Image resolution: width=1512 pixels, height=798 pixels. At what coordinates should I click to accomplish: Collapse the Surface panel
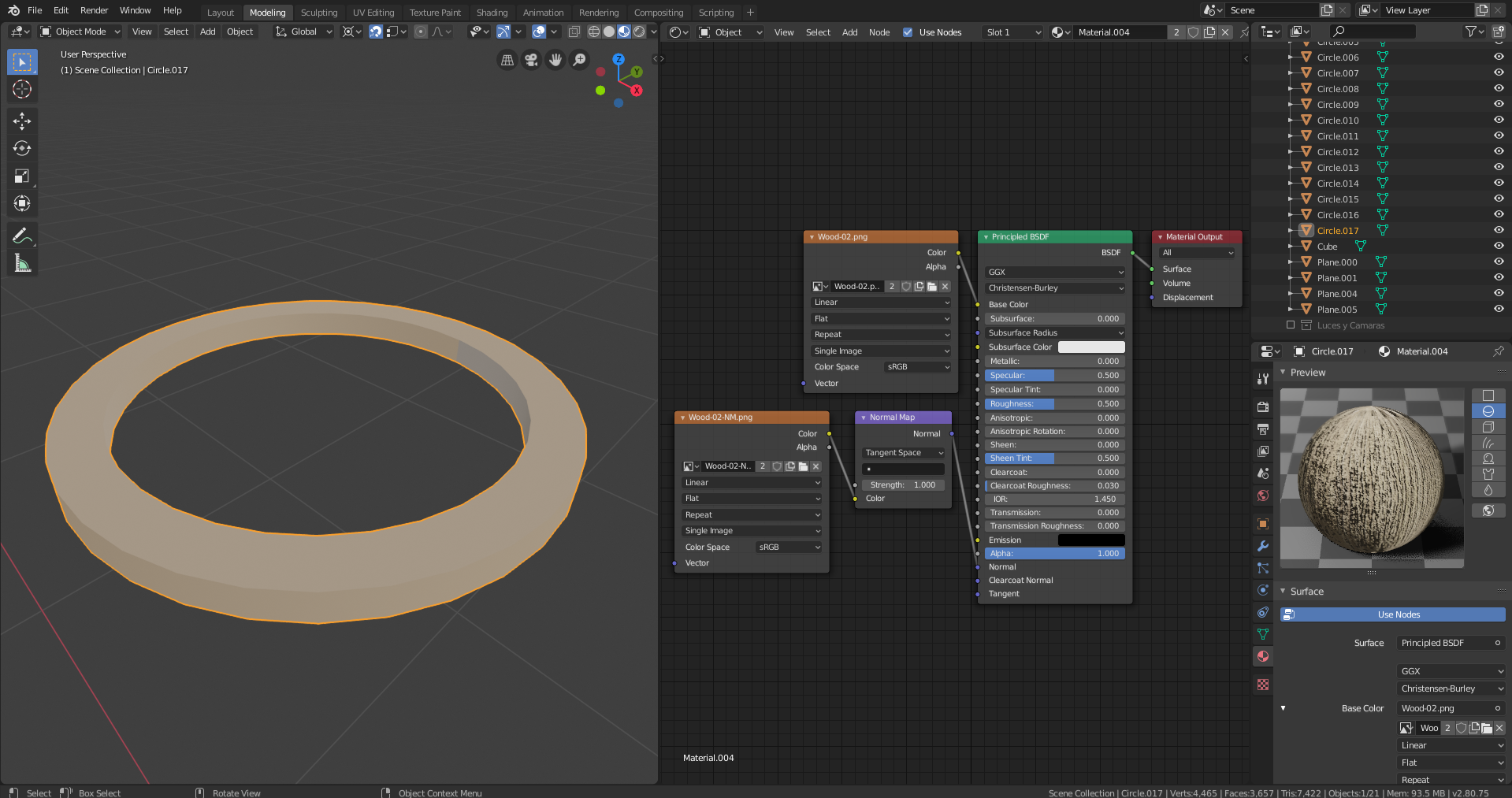1284,591
